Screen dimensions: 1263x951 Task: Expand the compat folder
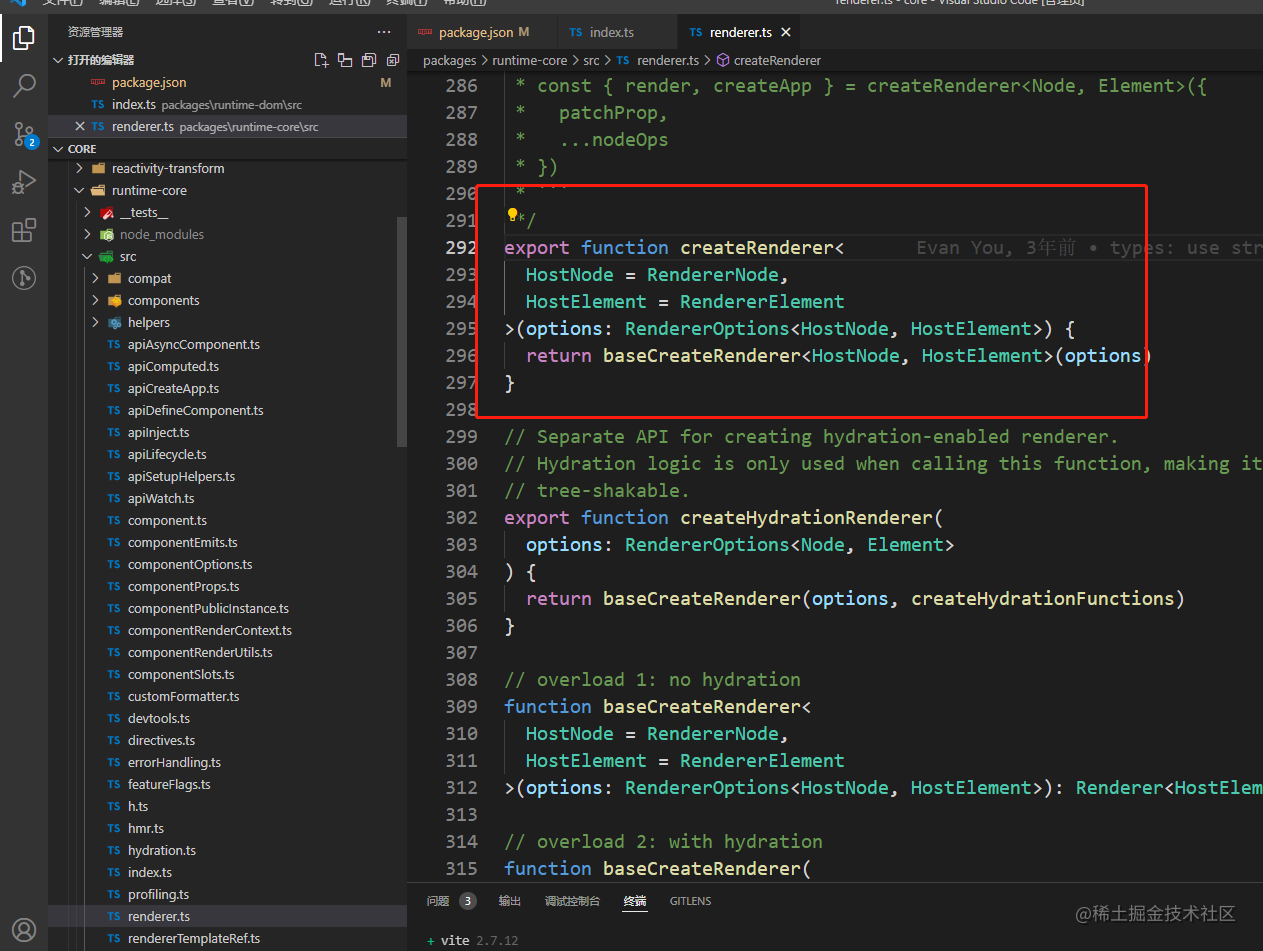[96, 278]
